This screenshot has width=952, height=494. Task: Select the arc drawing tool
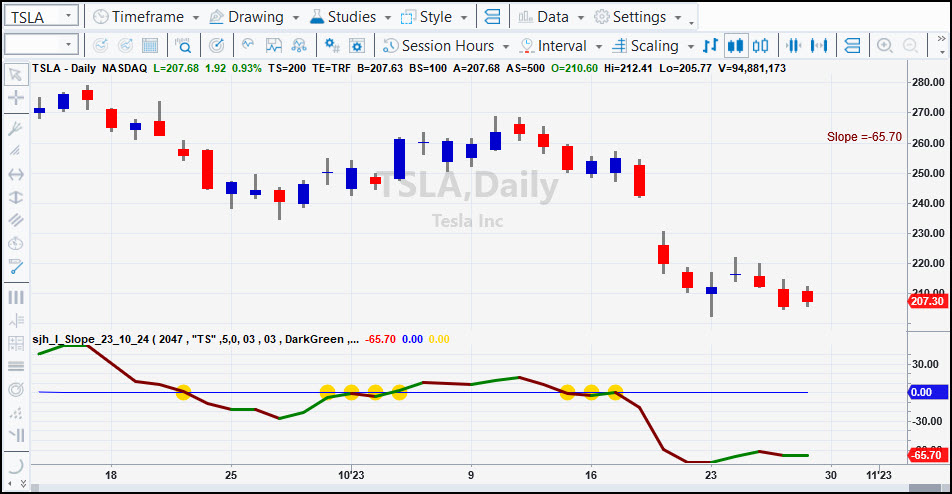pos(16,465)
